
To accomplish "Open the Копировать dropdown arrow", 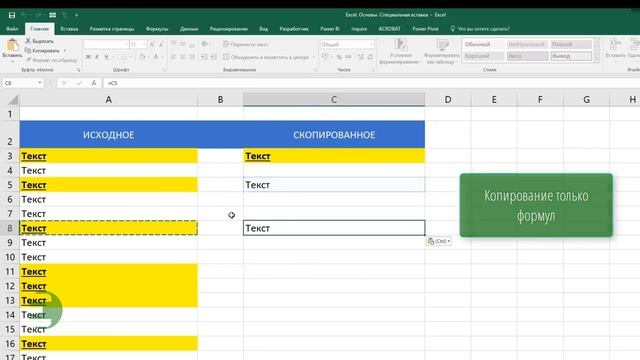I will tap(64, 51).
